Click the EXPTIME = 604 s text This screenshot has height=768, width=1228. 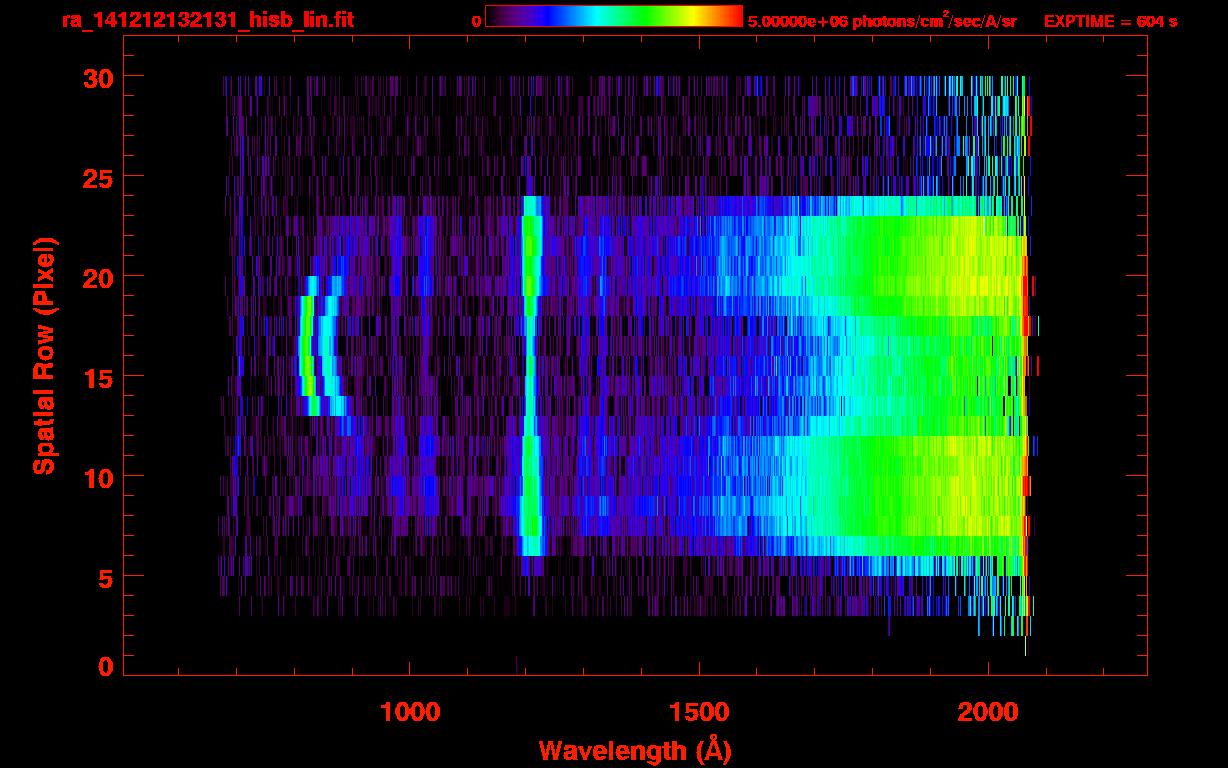coord(1110,21)
